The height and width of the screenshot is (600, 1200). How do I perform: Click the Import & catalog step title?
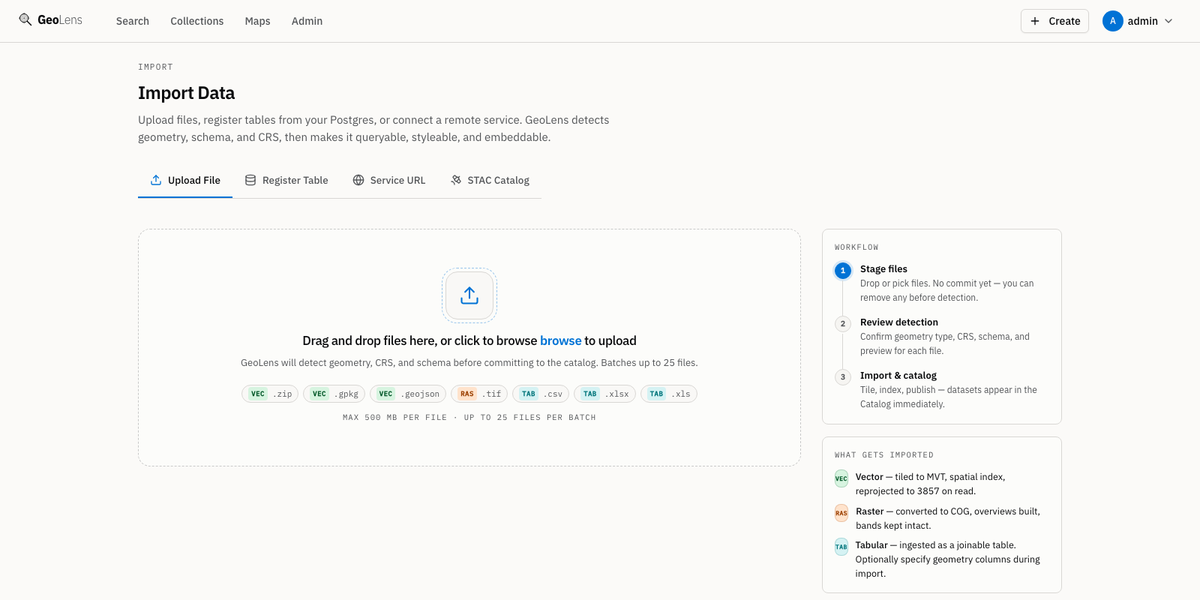pyautogui.click(x=898, y=375)
